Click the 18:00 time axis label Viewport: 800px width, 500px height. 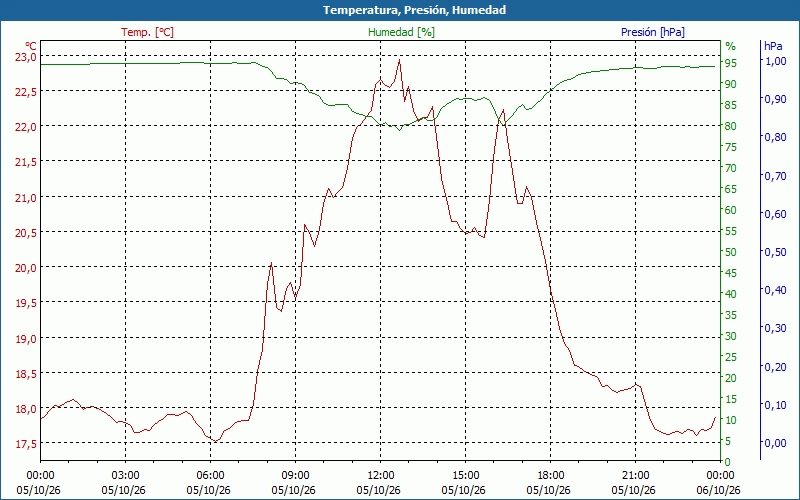pyautogui.click(x=551, y=476)
